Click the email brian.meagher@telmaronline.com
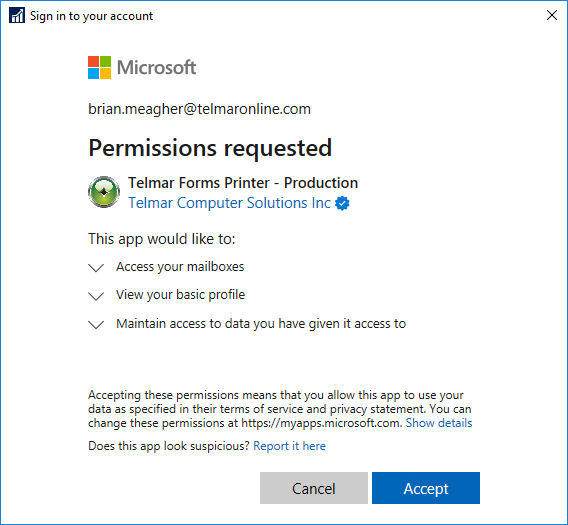568x525 pixels. [199, 109]
